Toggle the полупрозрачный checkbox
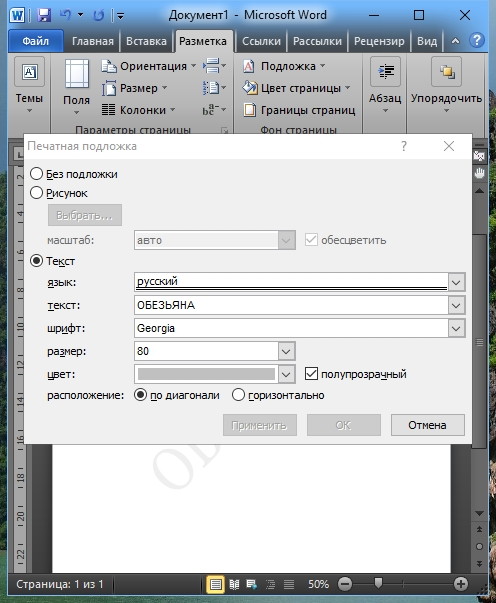496x603 pixels. tap(311, 374)
